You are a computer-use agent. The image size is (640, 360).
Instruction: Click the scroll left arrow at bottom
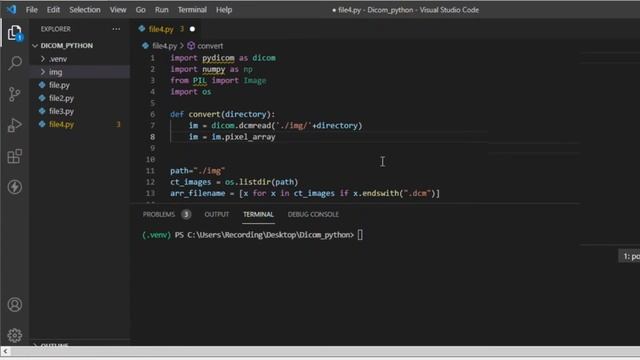pyautogui.click(x=5, y=351)
